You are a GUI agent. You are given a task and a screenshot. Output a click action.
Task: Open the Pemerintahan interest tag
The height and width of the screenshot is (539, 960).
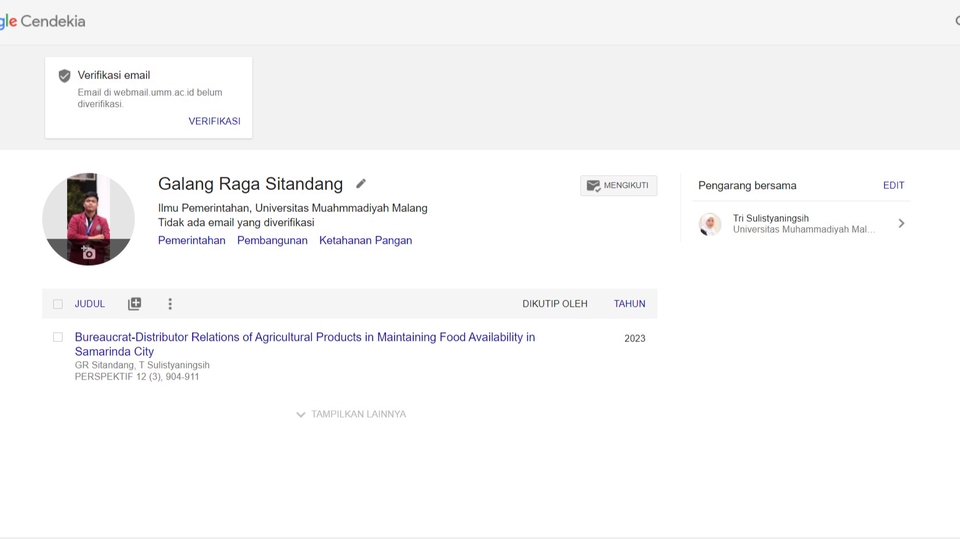[x=191, y=240]
